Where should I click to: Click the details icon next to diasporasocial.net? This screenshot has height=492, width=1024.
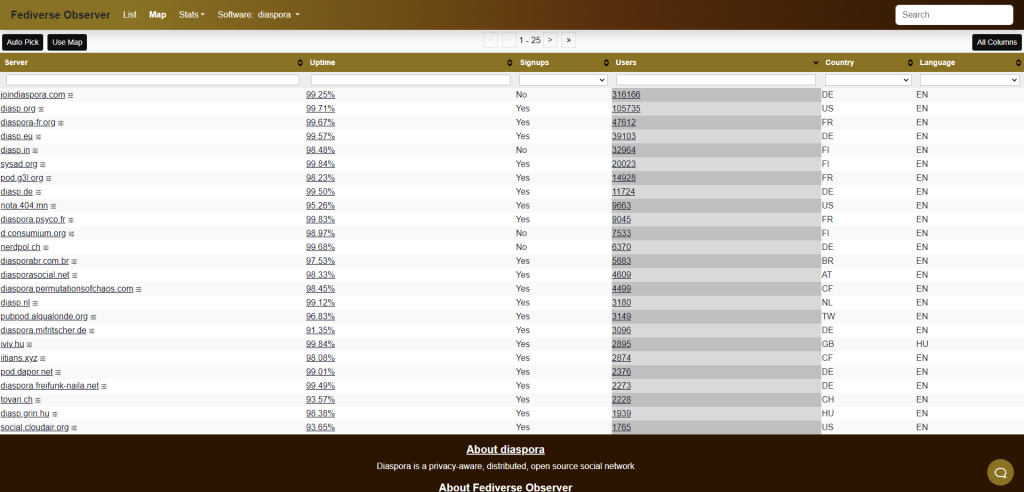[x=75, y=276]
